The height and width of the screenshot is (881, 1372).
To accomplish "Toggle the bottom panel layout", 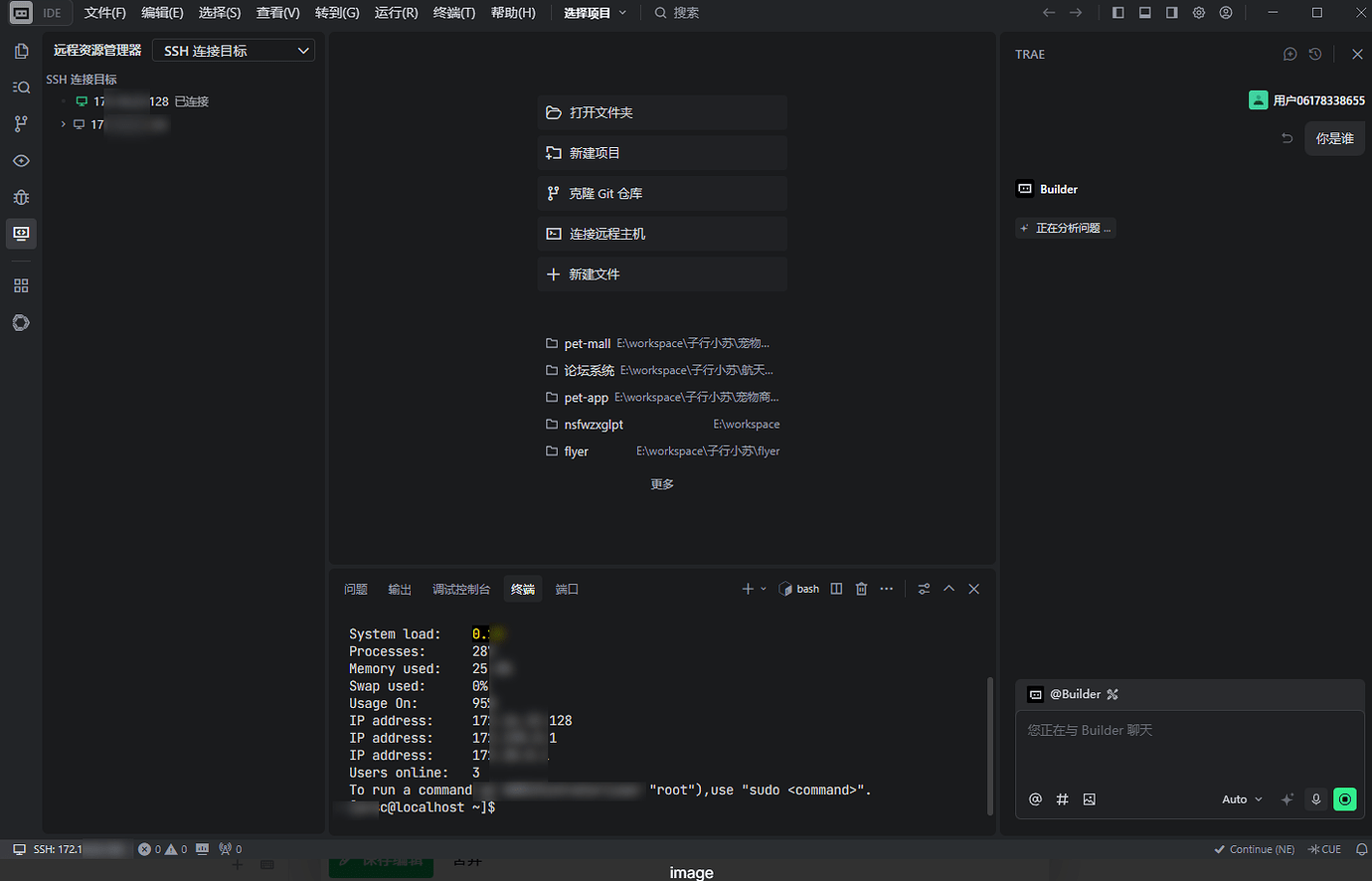I will point(1145,13).
